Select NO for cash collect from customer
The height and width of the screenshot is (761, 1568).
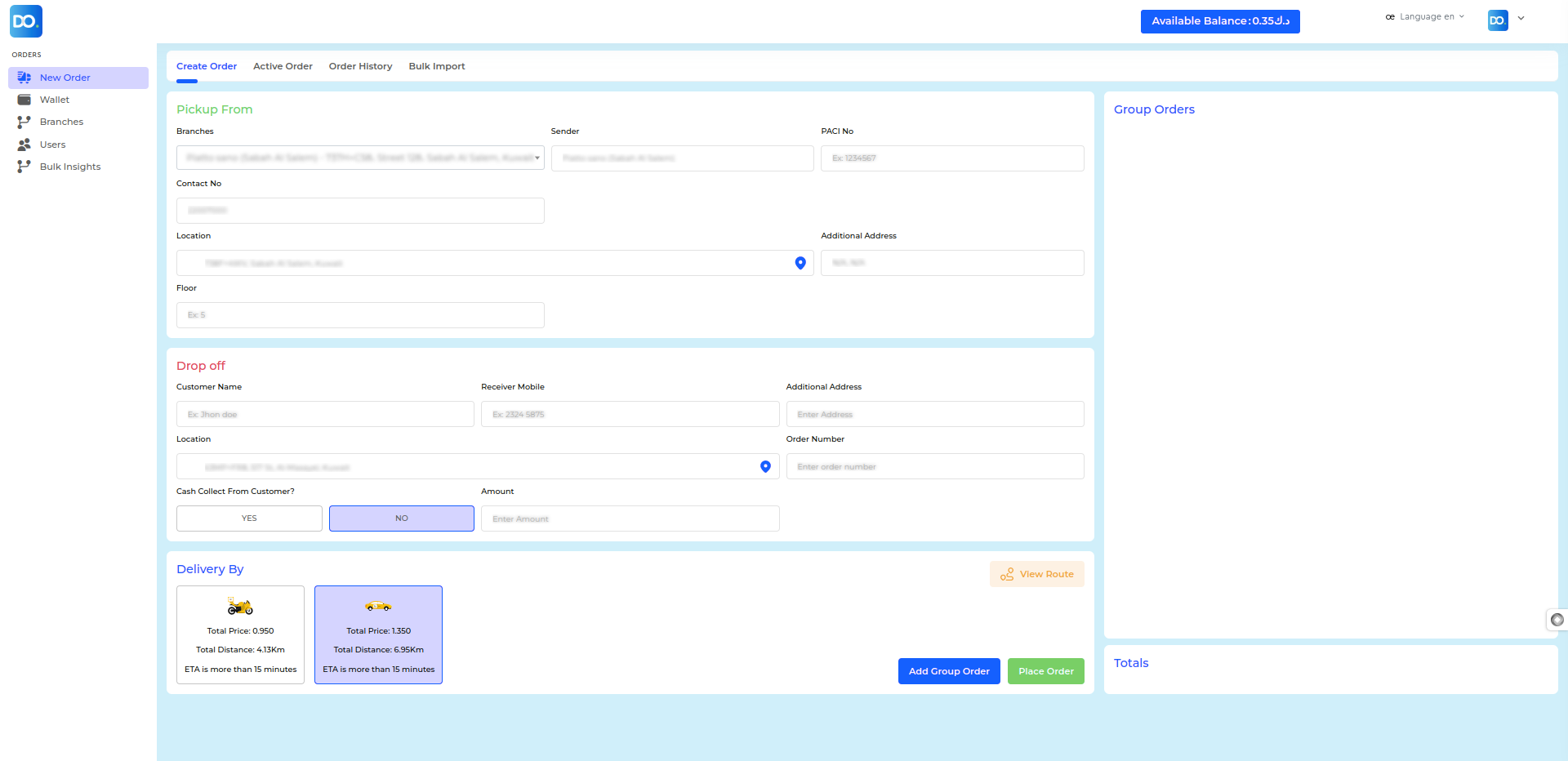point(401,518)
